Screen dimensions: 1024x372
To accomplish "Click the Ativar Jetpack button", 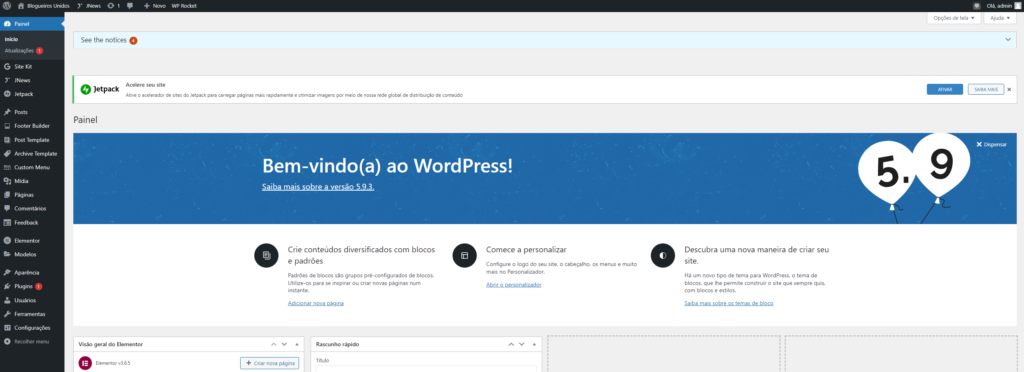I will click(x=944, y=89).
